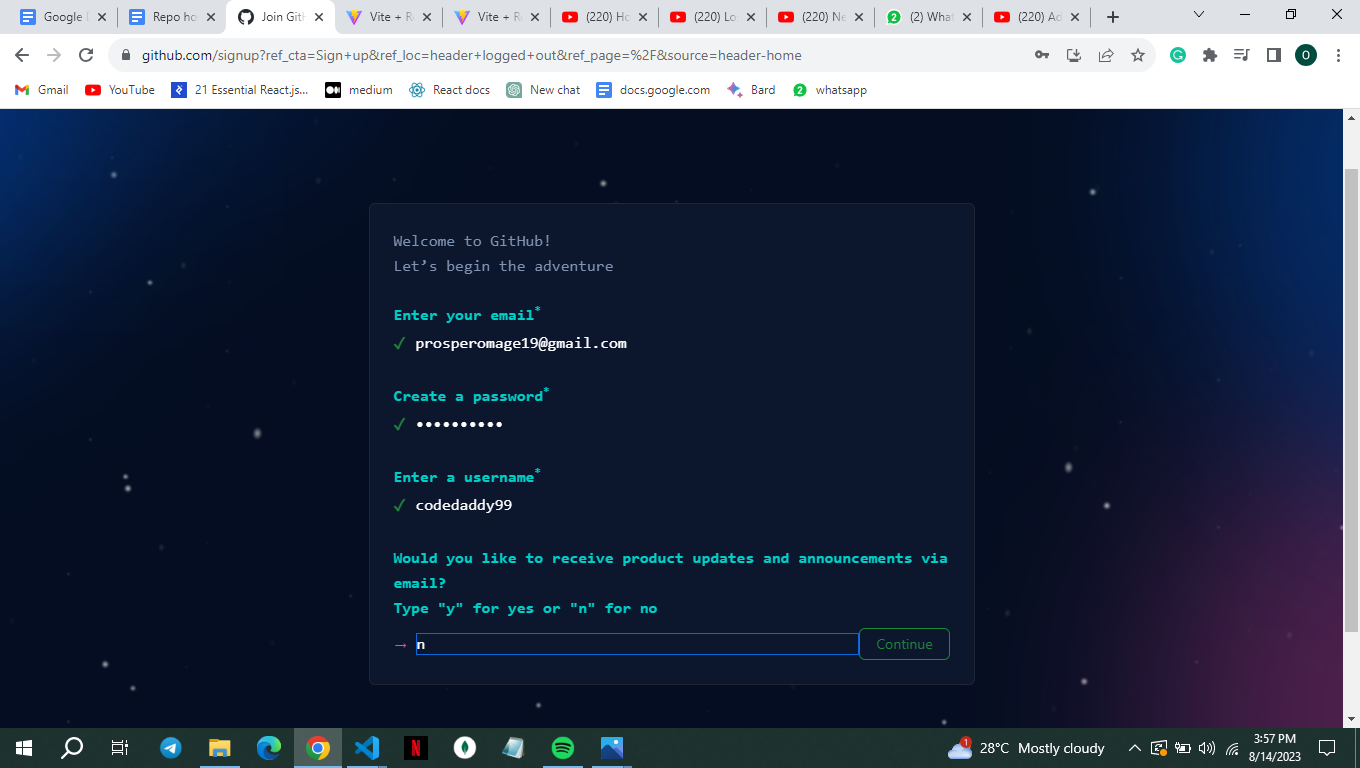Expand the tab search chevron
Screen dimensions: 1360x768
[x=1199, y=15]
